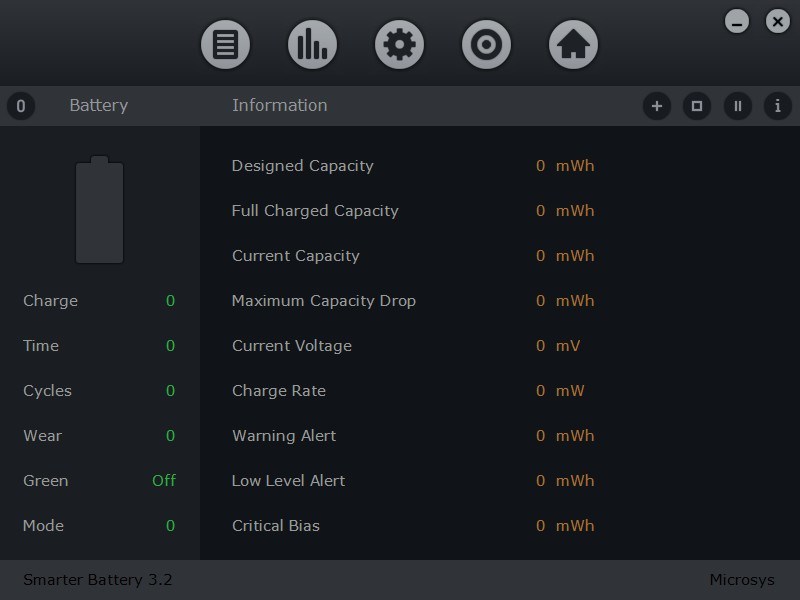Open the settings gear icon
Screen dimensions: 800x600
tap(399, 43)
